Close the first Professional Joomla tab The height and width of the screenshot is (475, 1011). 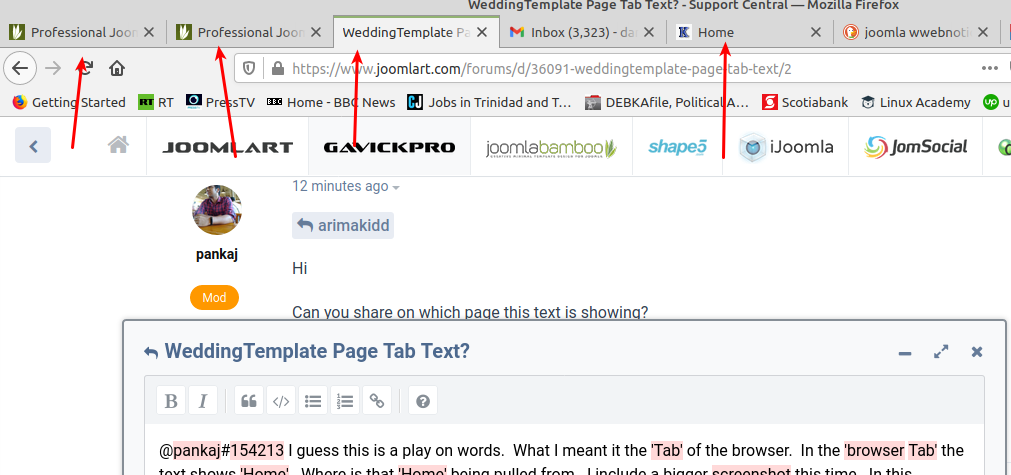(149, 32)
